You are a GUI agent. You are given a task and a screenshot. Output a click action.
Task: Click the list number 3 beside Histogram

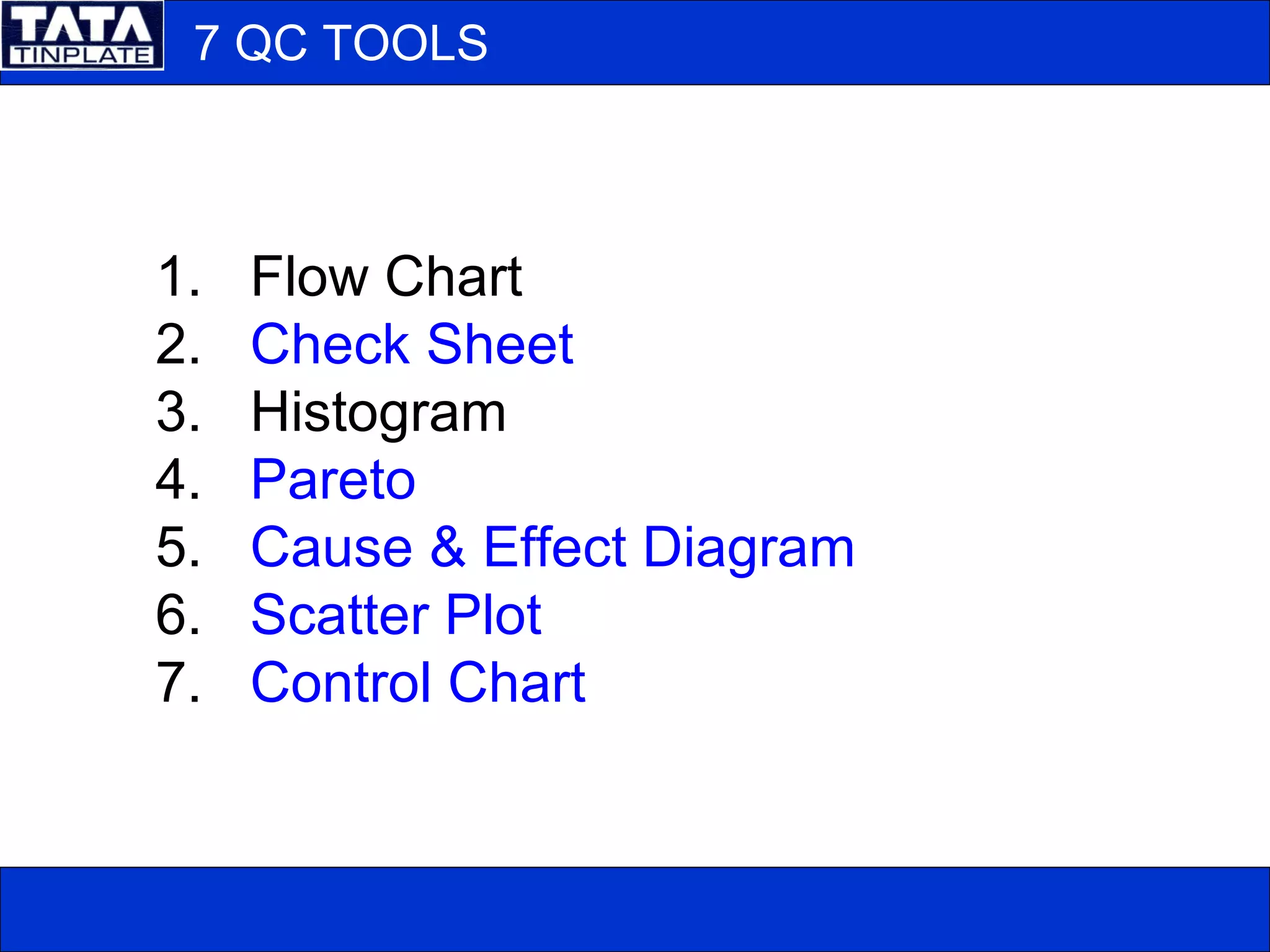coord(178,412)
